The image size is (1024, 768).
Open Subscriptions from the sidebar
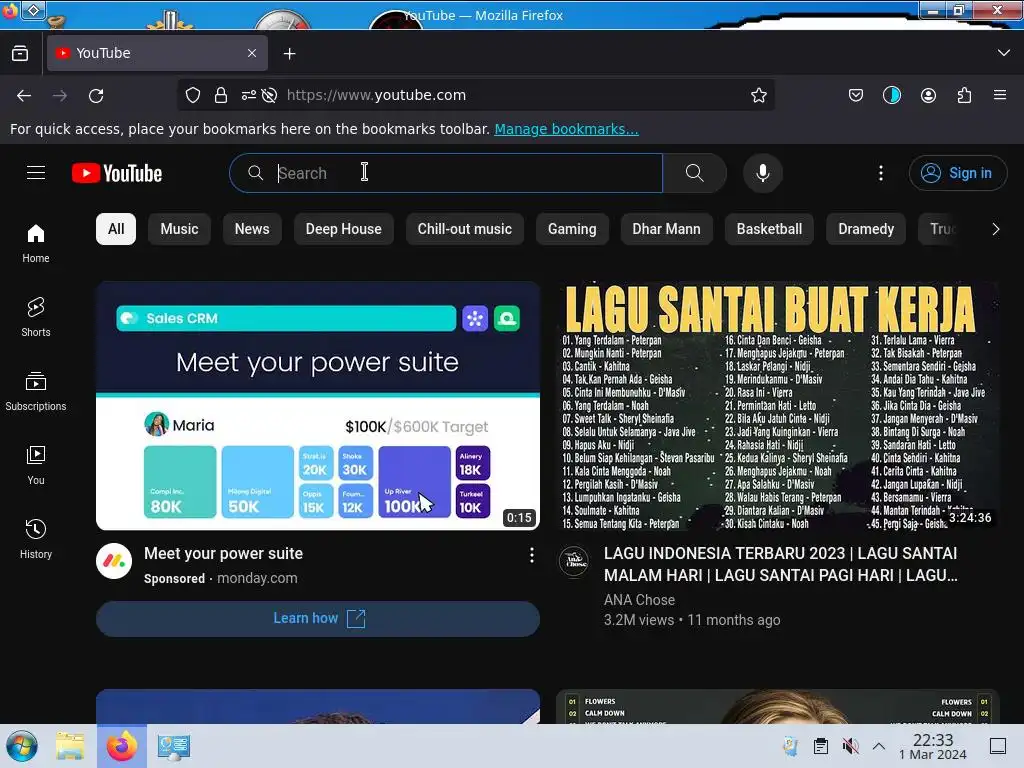click(x=36, y=391)
